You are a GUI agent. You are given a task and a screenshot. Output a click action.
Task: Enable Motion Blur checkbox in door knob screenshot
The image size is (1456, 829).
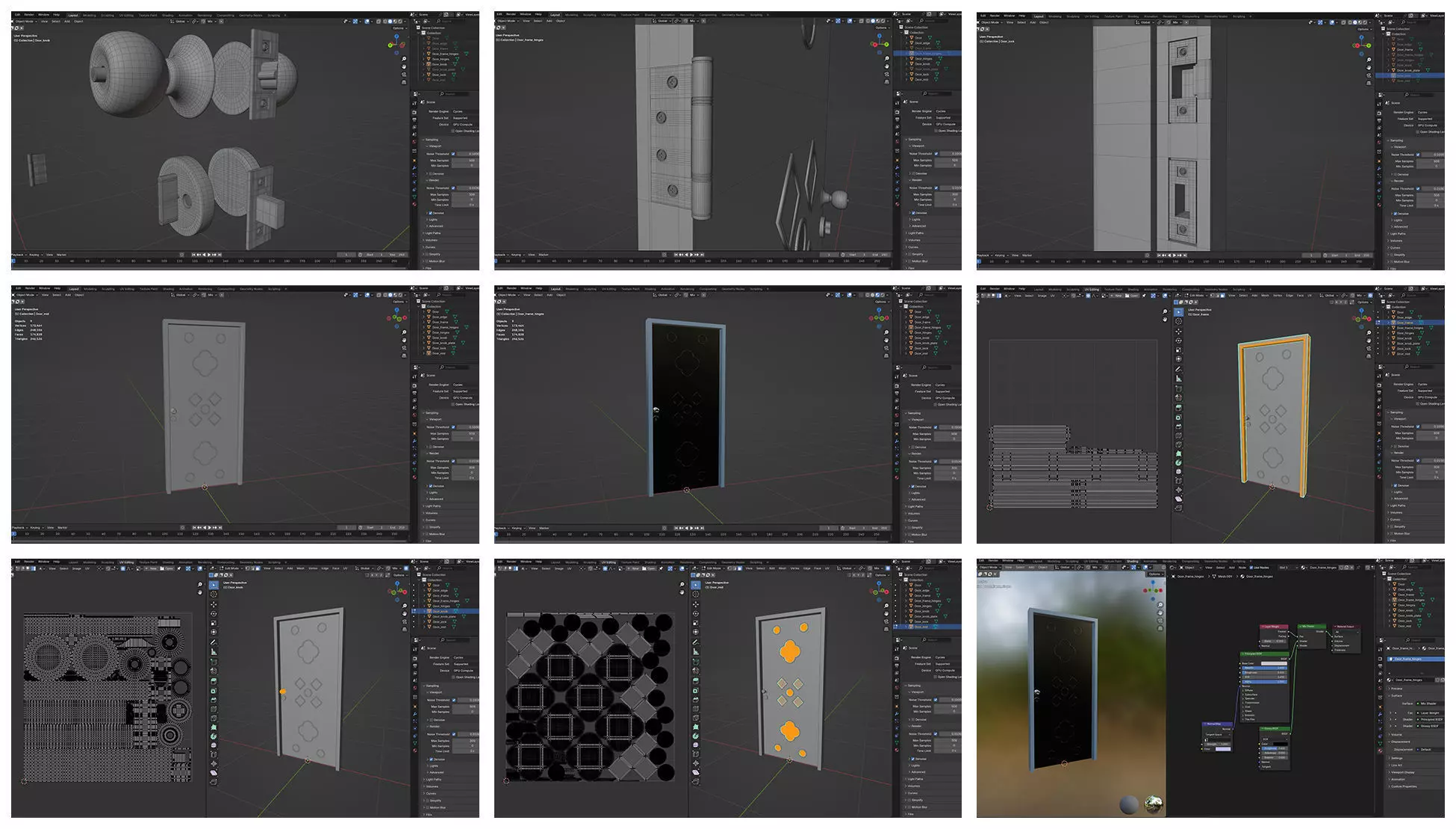click(x=426, y=261)
